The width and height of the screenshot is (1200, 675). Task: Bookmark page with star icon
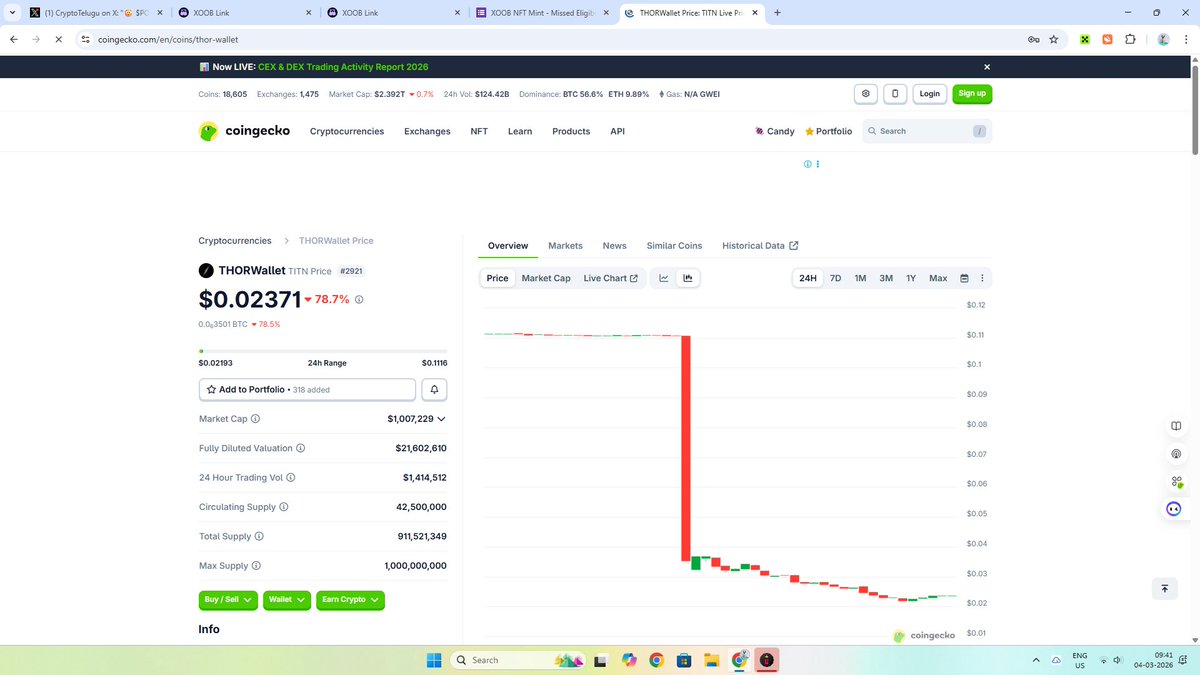[x=1053, y=39]
